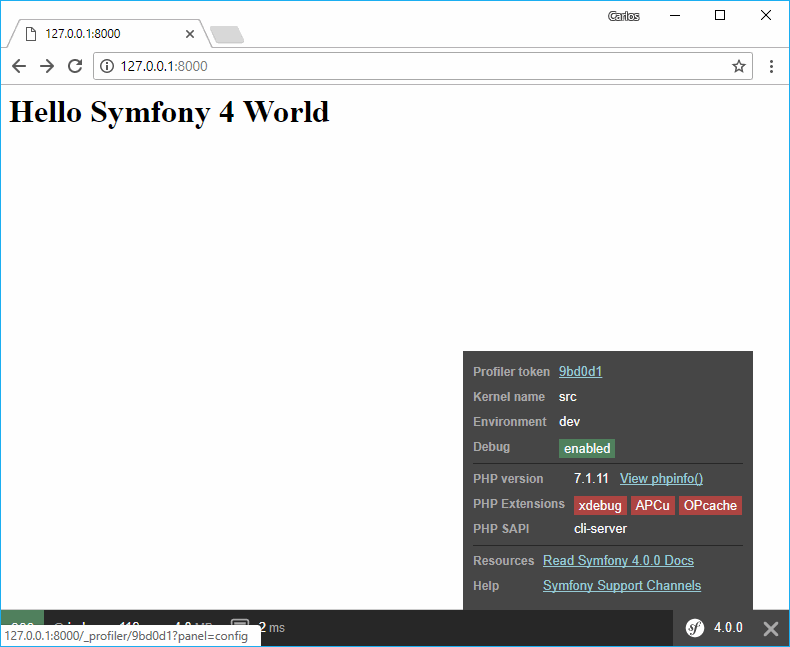The image size is (790, 647).
Task: Maximize the Chrome window
Action: (720, 16)
